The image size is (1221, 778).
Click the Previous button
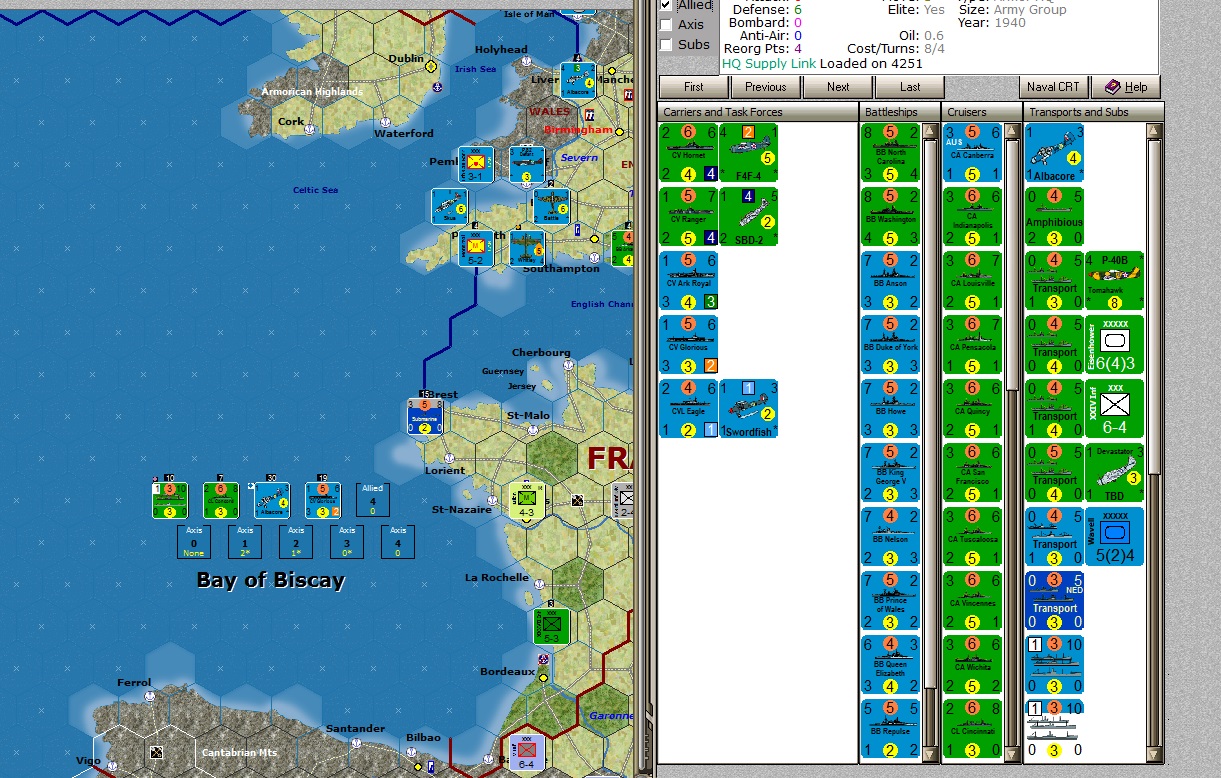766,87
